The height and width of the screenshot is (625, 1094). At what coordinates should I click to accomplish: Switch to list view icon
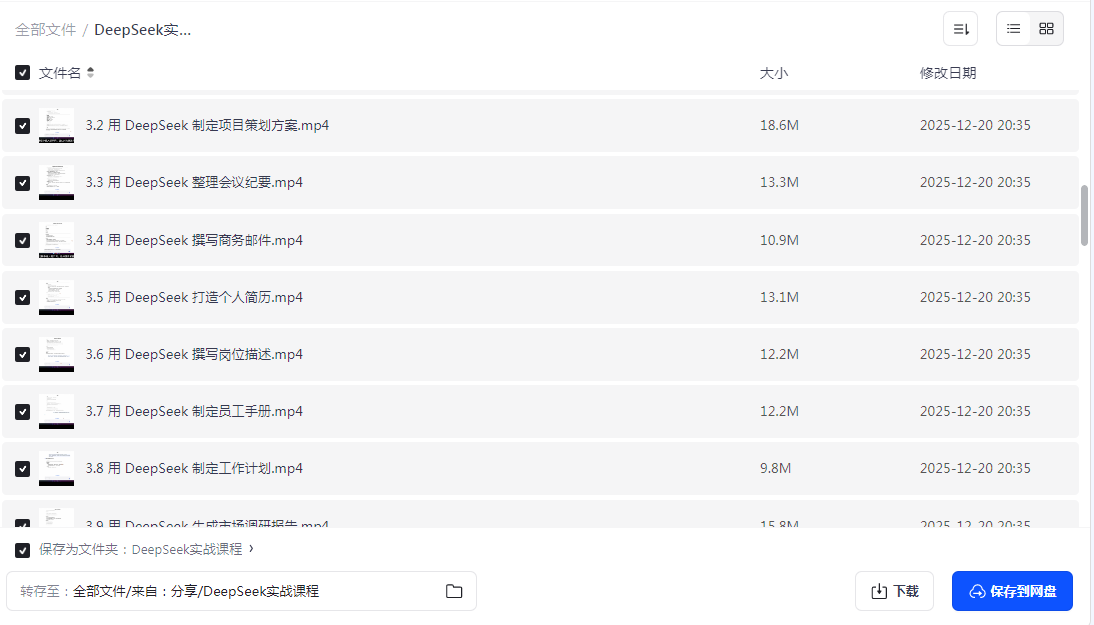coord(1014,29)
